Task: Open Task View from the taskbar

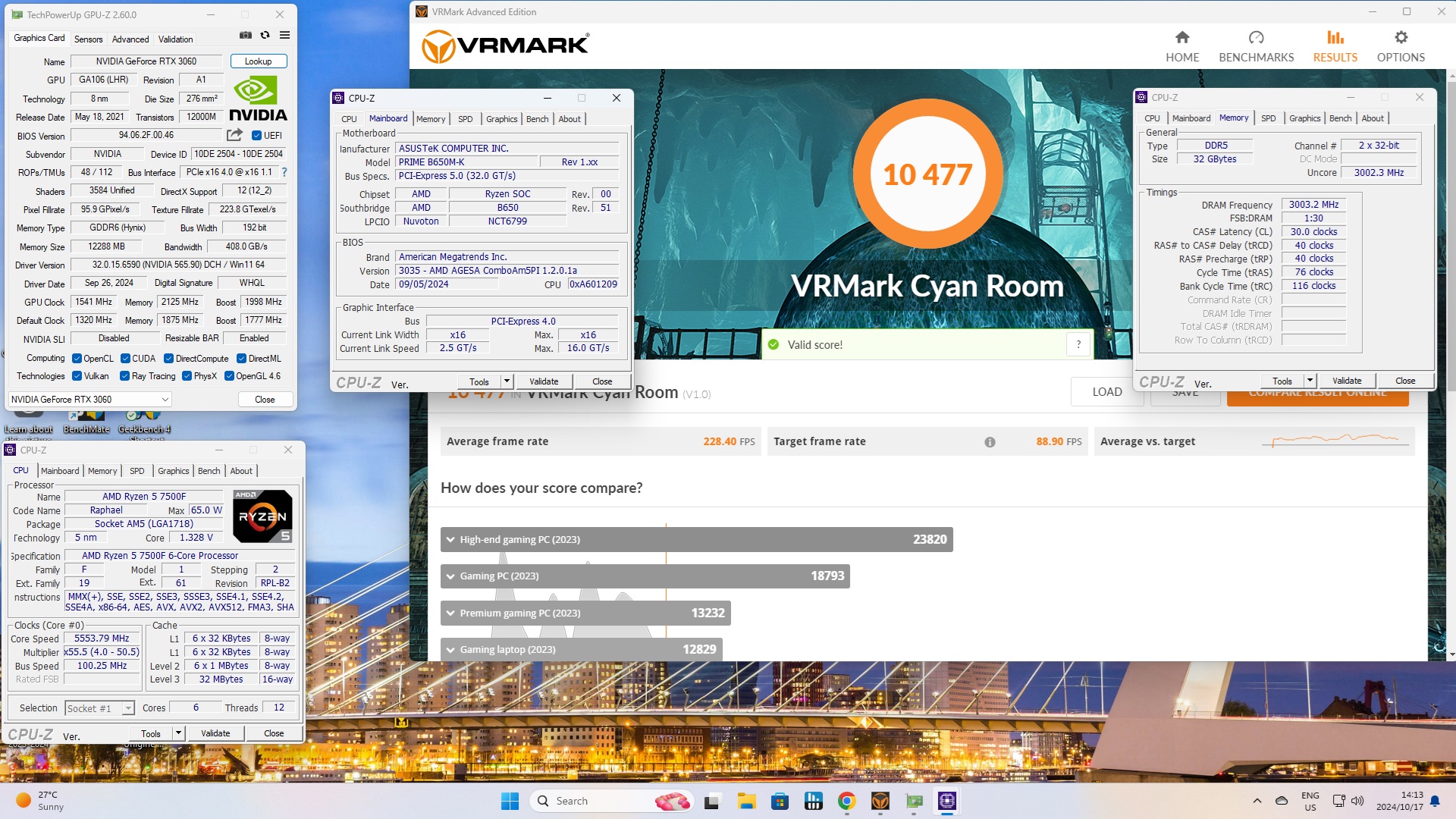Action: point(712,801)
